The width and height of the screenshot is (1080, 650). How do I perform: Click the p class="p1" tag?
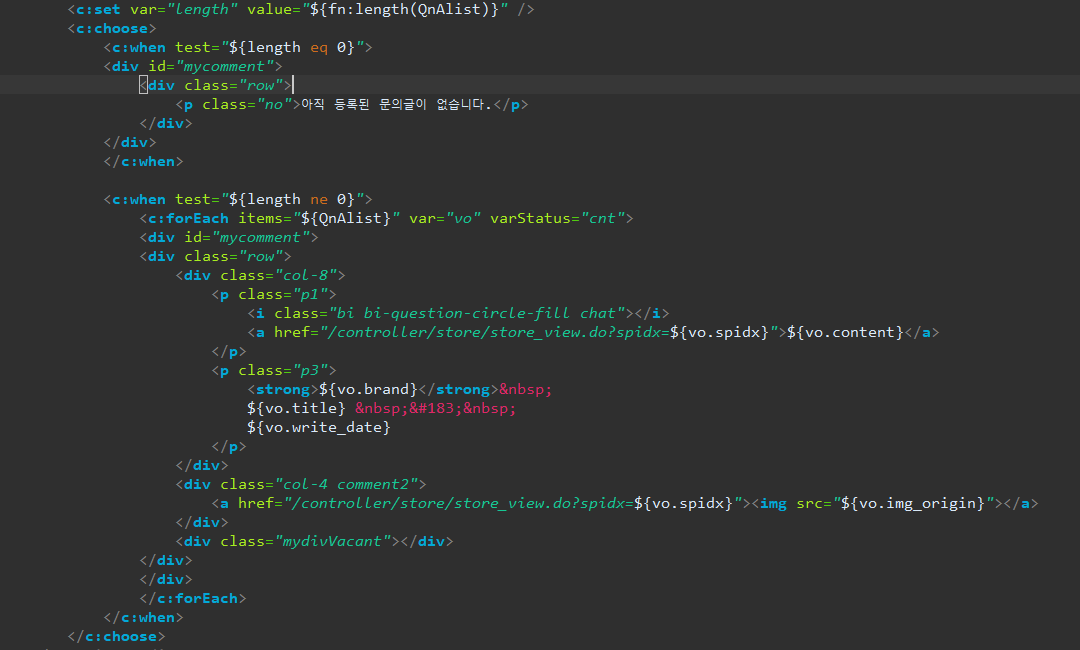tap(274, 295)
